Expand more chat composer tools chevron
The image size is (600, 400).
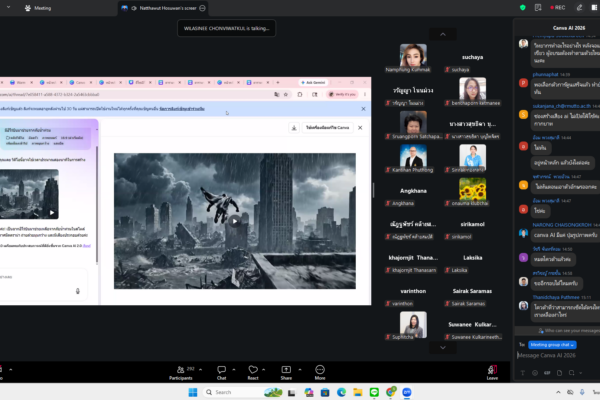581,373
